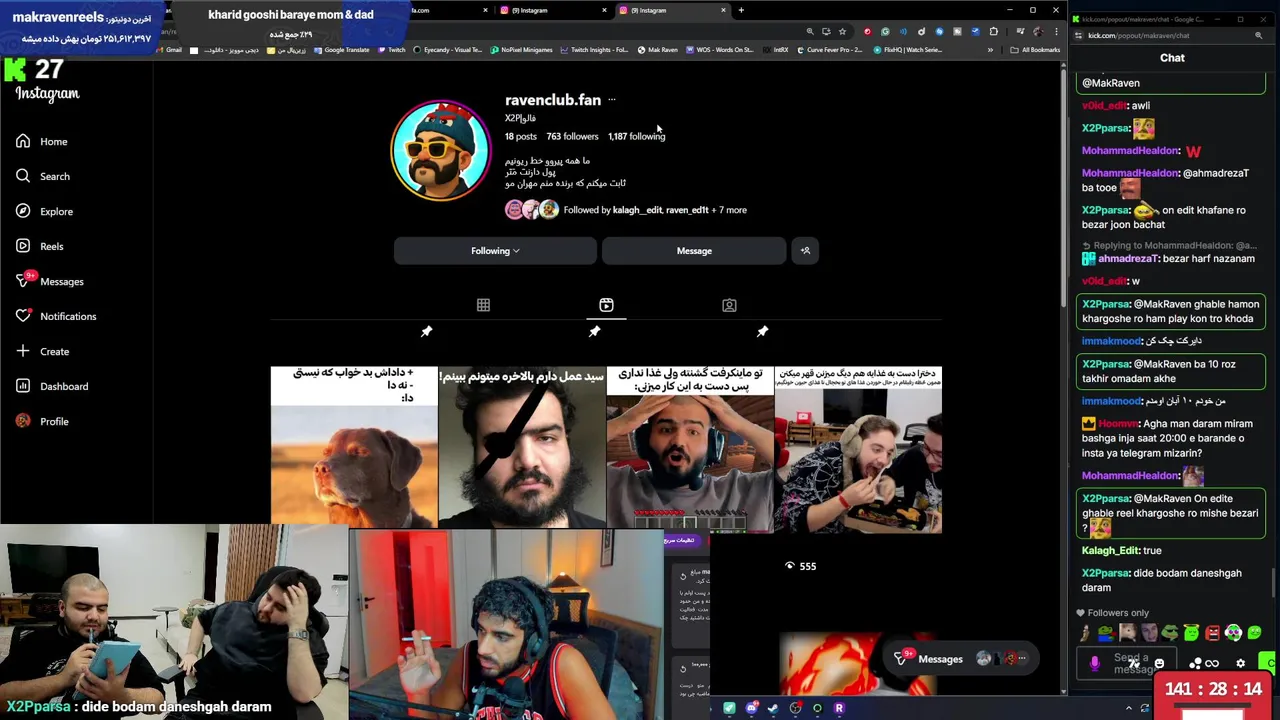Open a new browser tab
Image resolution: width=1280 pixels, height=720 pixels.
[741, 10]
